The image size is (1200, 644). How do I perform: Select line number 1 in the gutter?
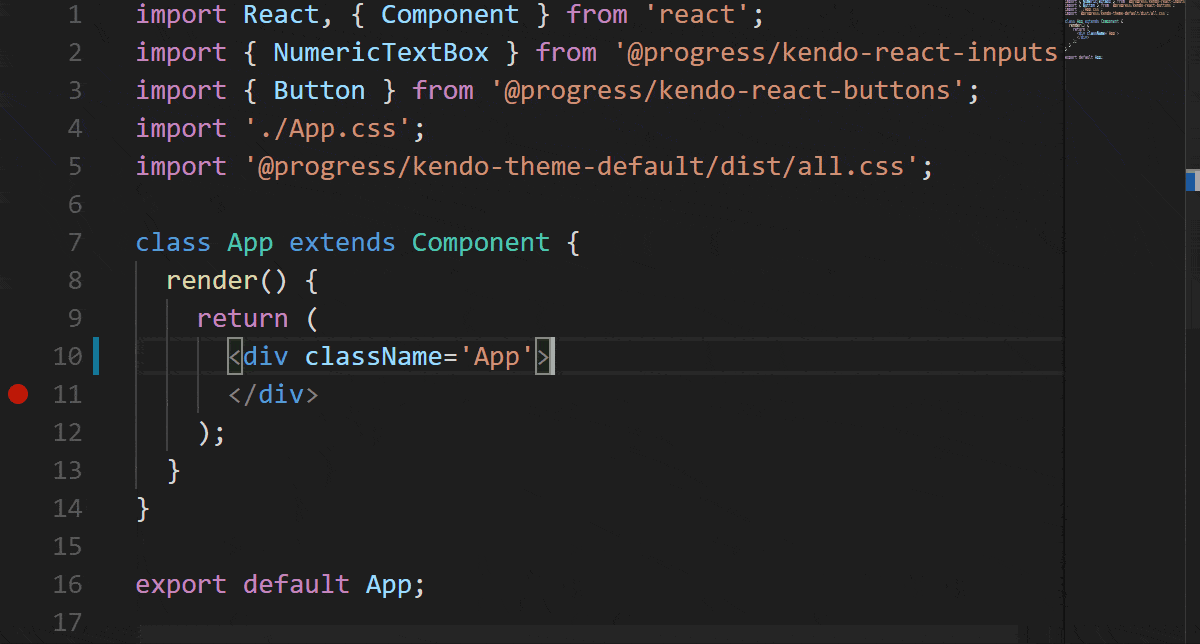point(75,15)
